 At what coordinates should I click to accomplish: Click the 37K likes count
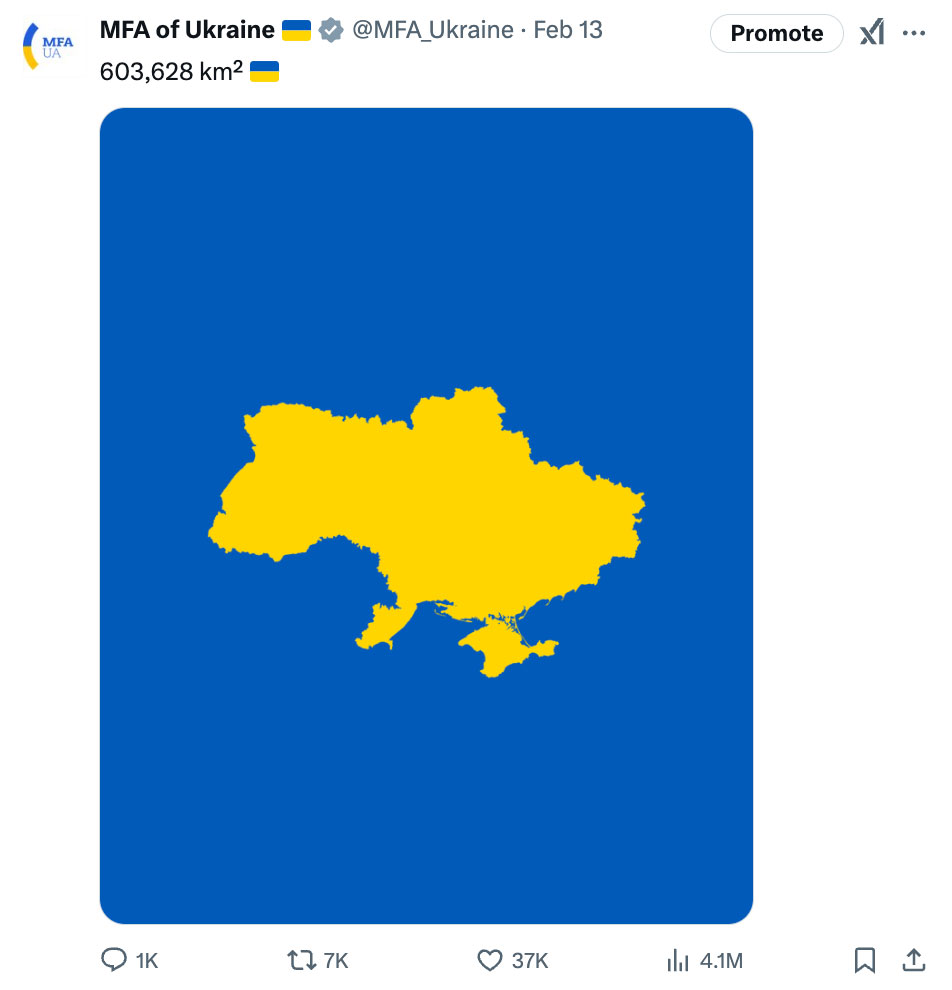[x=530, y=961]
